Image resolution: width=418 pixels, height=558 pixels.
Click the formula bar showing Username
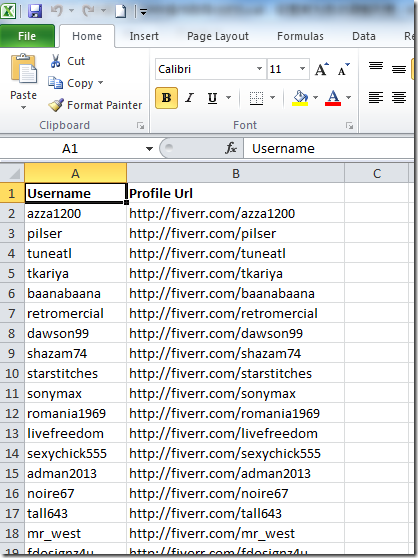pos(329,148)
